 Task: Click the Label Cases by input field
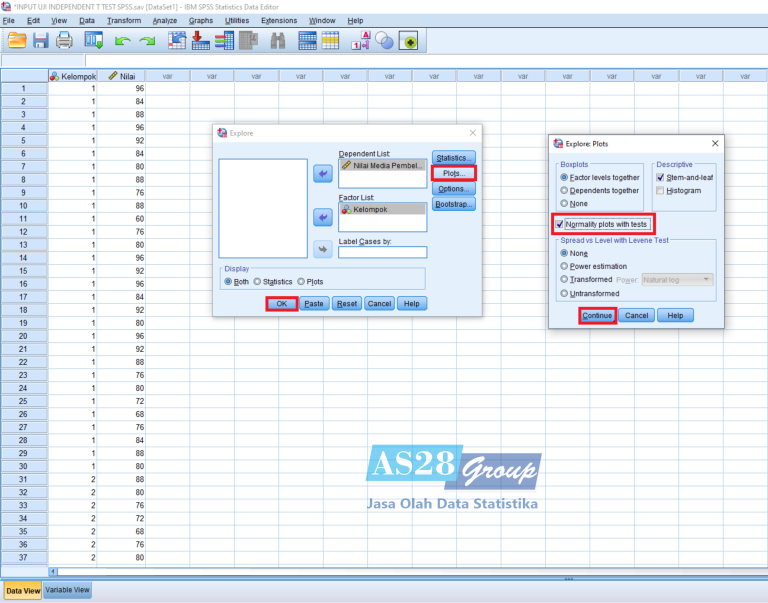pos(382,252)
